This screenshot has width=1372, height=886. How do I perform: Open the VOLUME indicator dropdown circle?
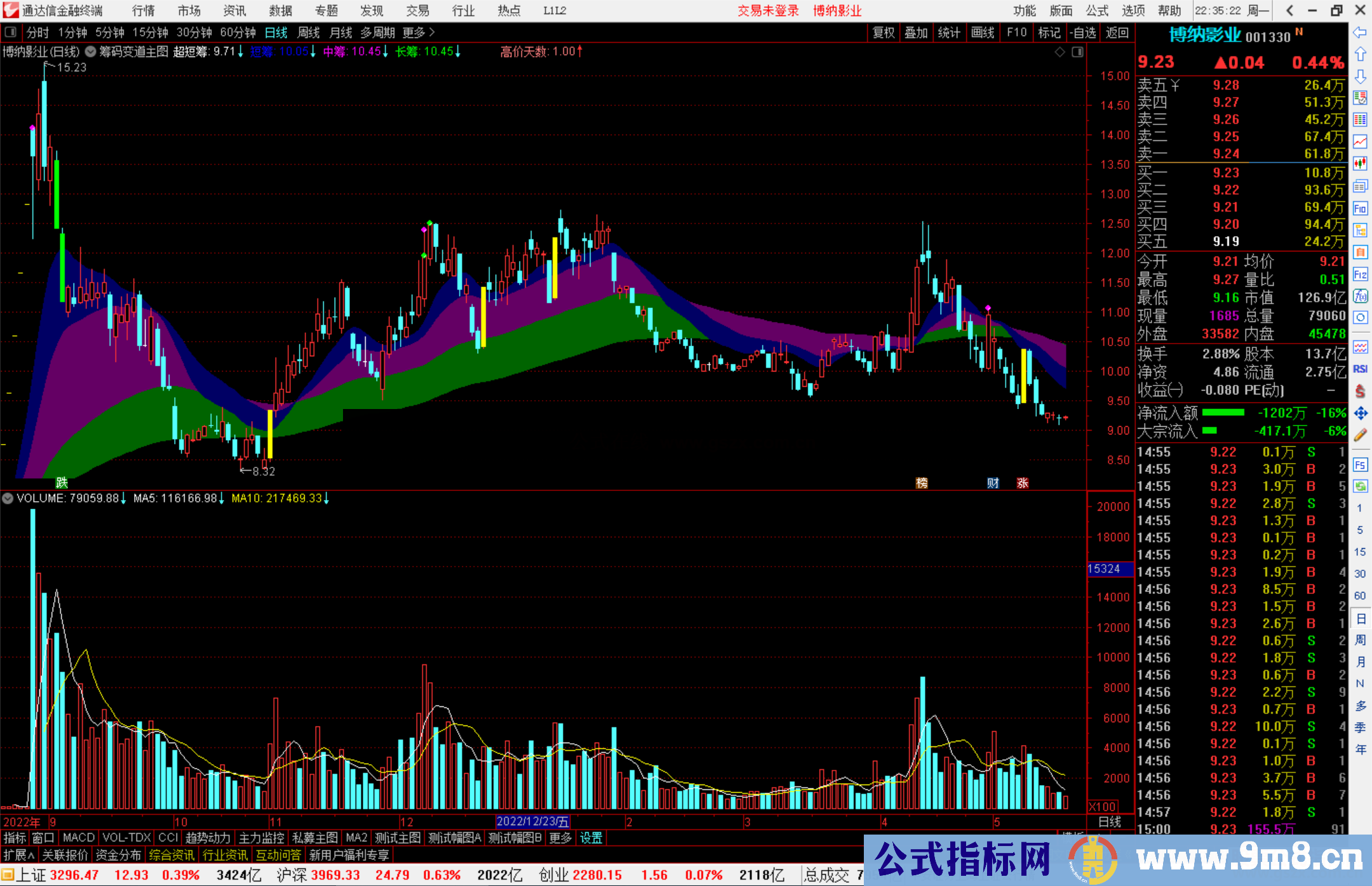8,499
